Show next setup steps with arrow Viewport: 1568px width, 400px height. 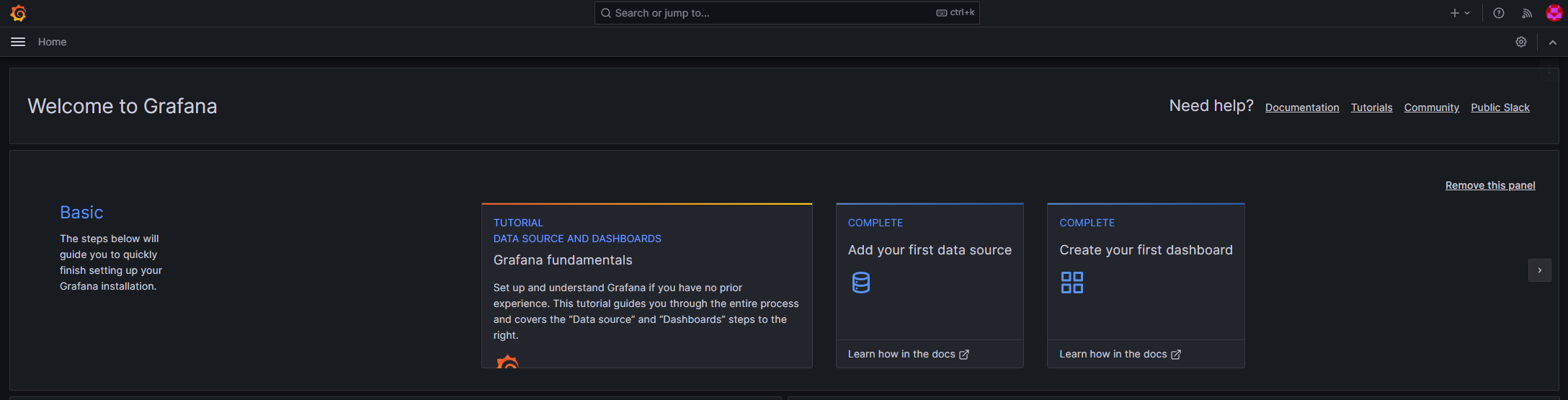(1540, 270)
